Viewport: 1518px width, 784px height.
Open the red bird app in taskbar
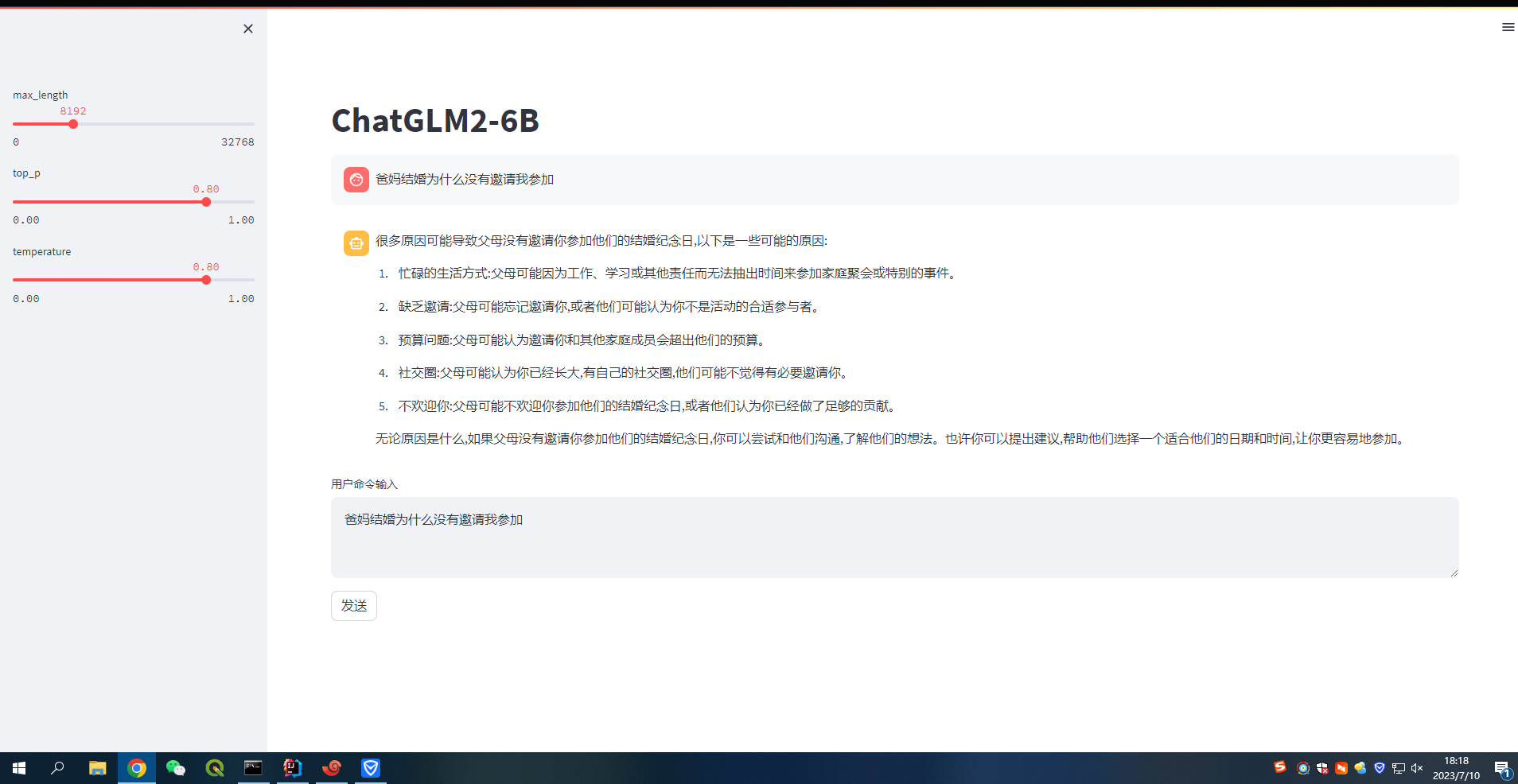[x=332, y=768]
